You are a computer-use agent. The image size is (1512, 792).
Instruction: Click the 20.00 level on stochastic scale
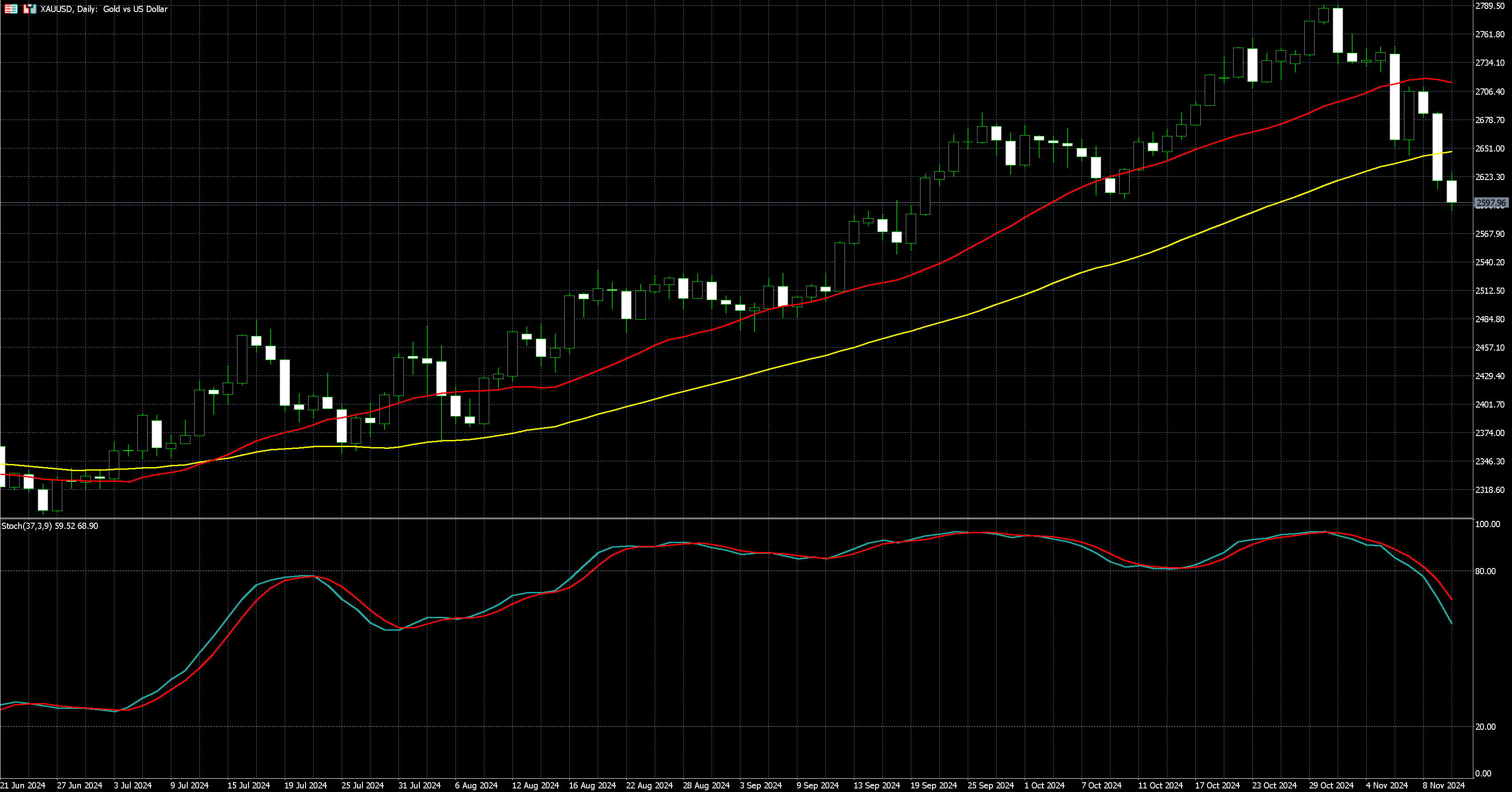(1485, 726)
